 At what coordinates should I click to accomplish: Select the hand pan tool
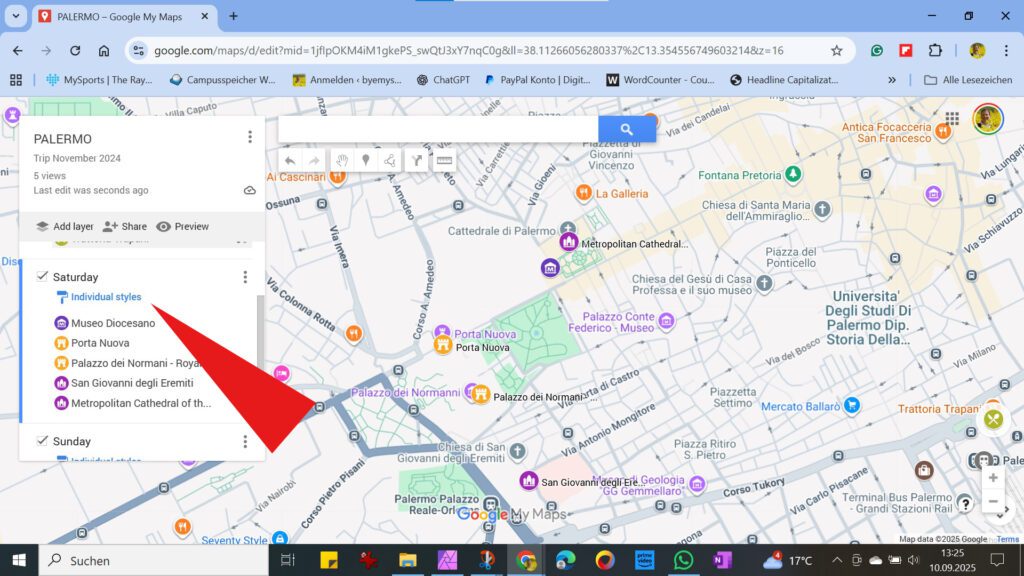pyautogui.click(x=341, y=160)
